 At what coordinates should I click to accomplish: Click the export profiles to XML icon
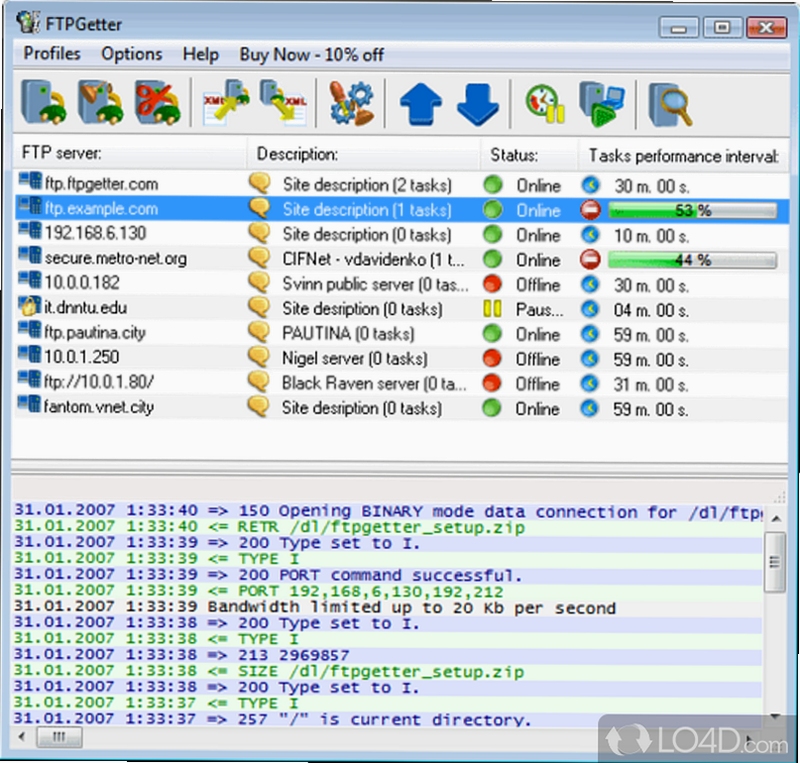click(284, 103)
